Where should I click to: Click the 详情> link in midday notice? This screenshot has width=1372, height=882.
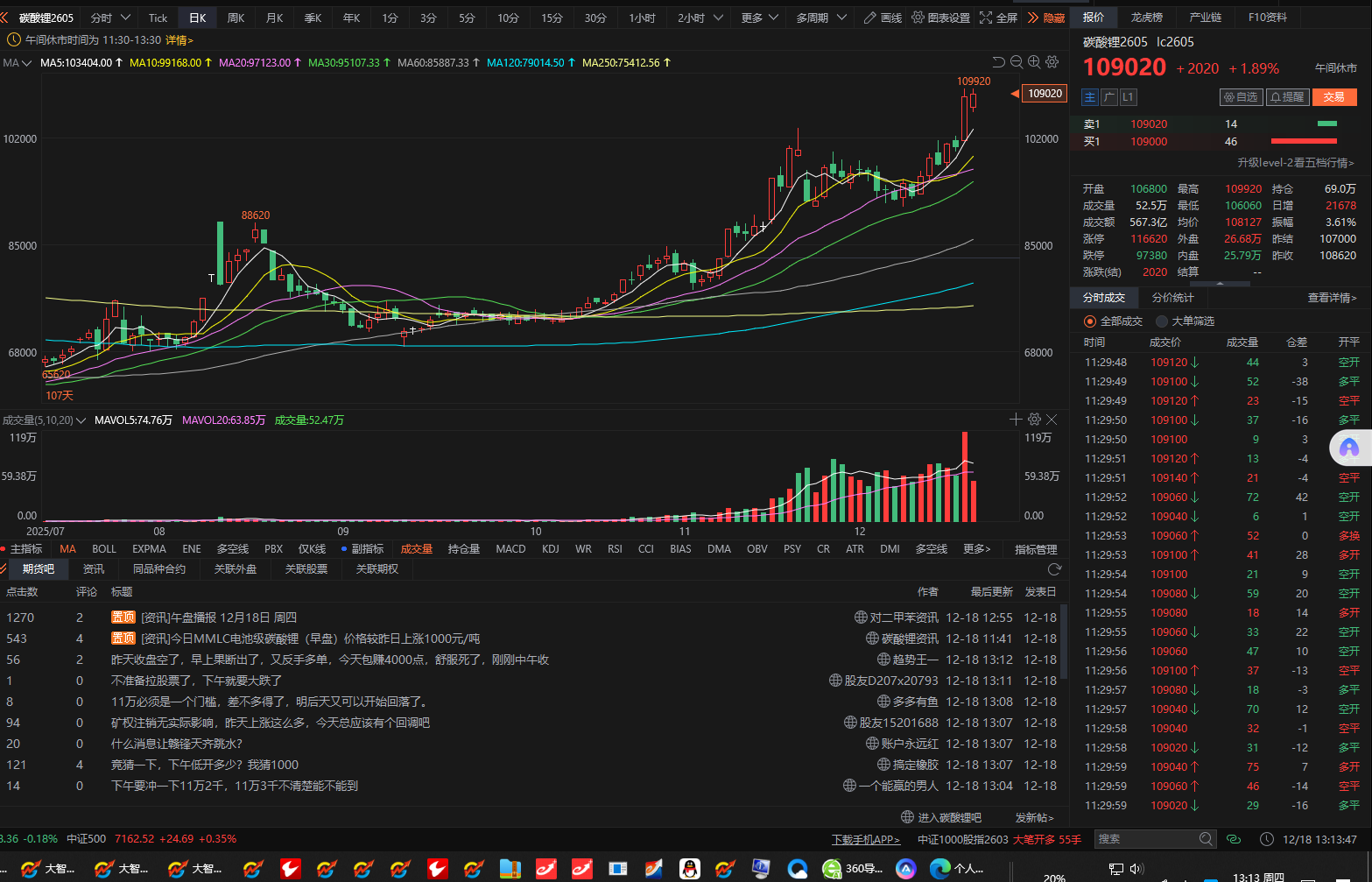[x=179, y=40]
